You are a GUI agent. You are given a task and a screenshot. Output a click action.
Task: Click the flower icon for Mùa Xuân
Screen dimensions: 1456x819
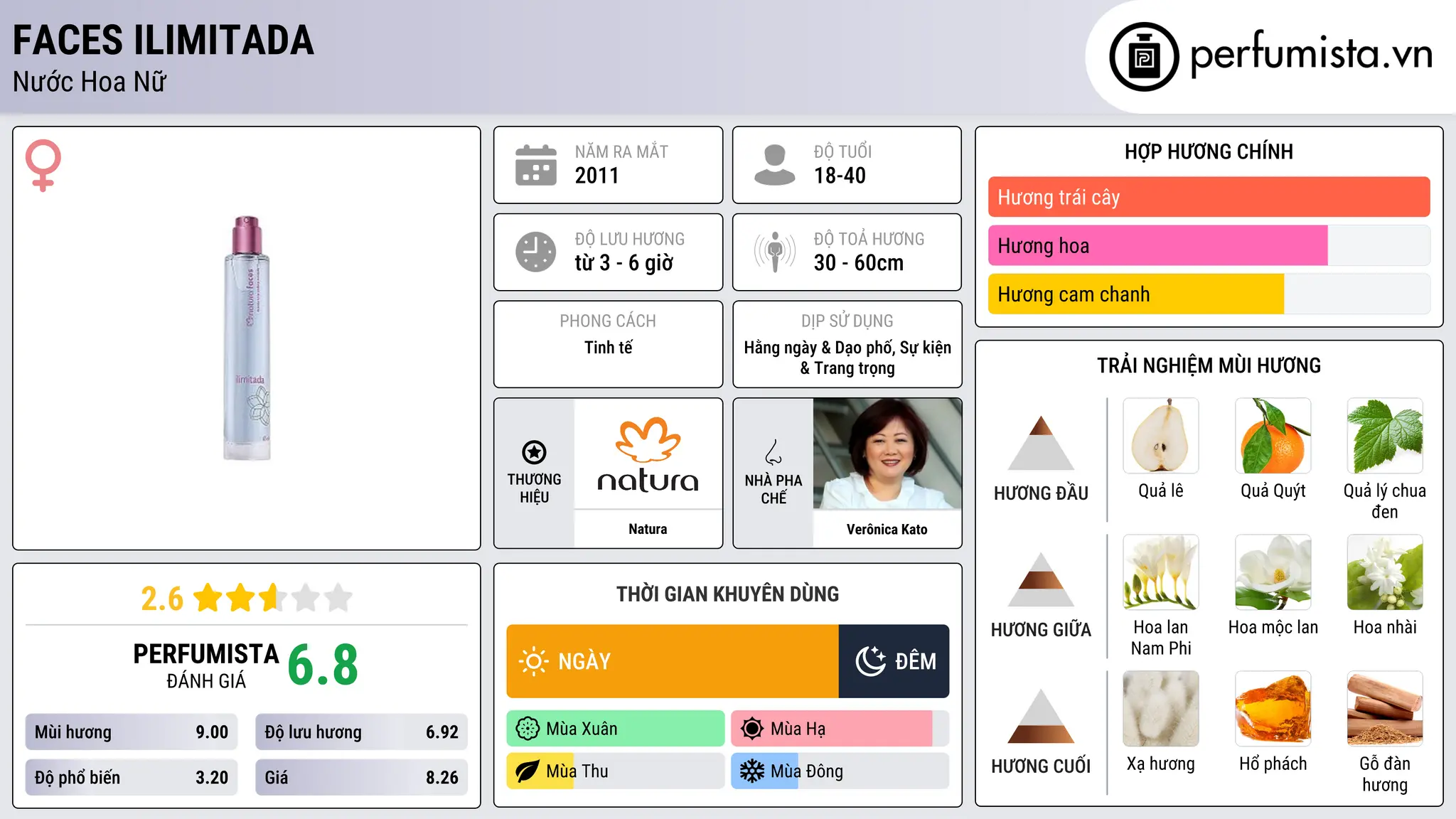[528, 729]
